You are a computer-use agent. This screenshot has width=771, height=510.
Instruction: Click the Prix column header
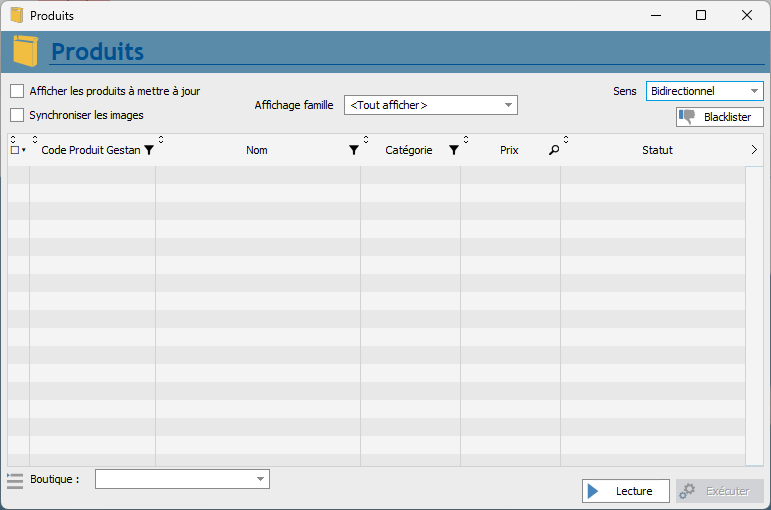(509, 150)
